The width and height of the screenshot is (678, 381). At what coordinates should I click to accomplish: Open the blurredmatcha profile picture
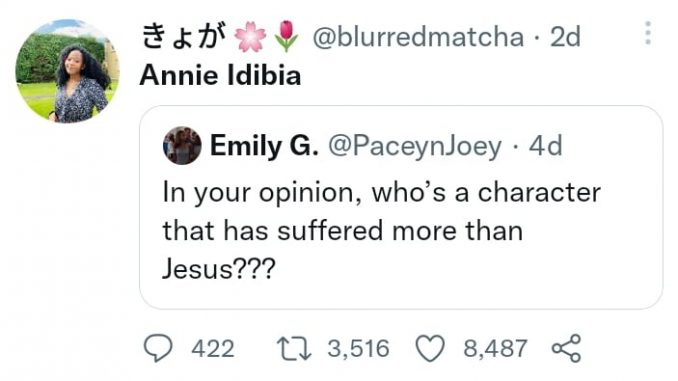pyautogui.click(x=67, y=71)
